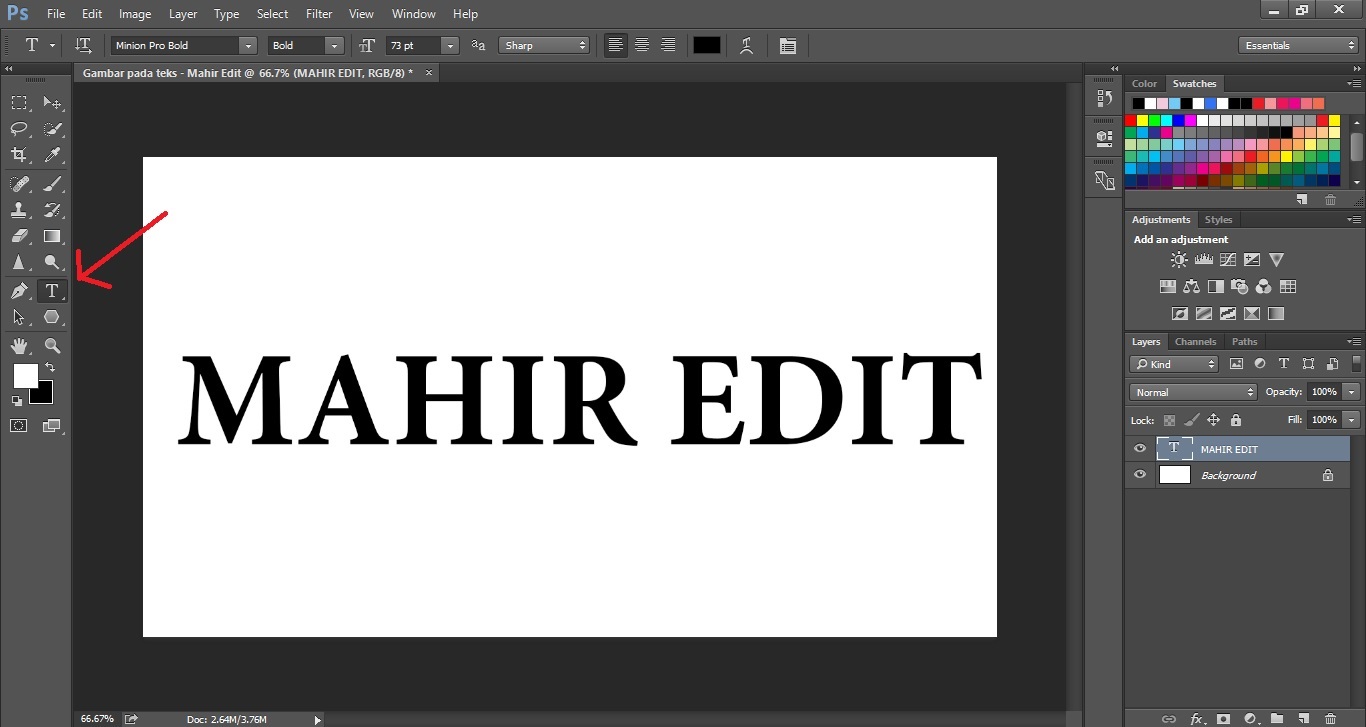Pick the Zoom tool
This screenshot has height=727, width=1366.
pos(52,346)
